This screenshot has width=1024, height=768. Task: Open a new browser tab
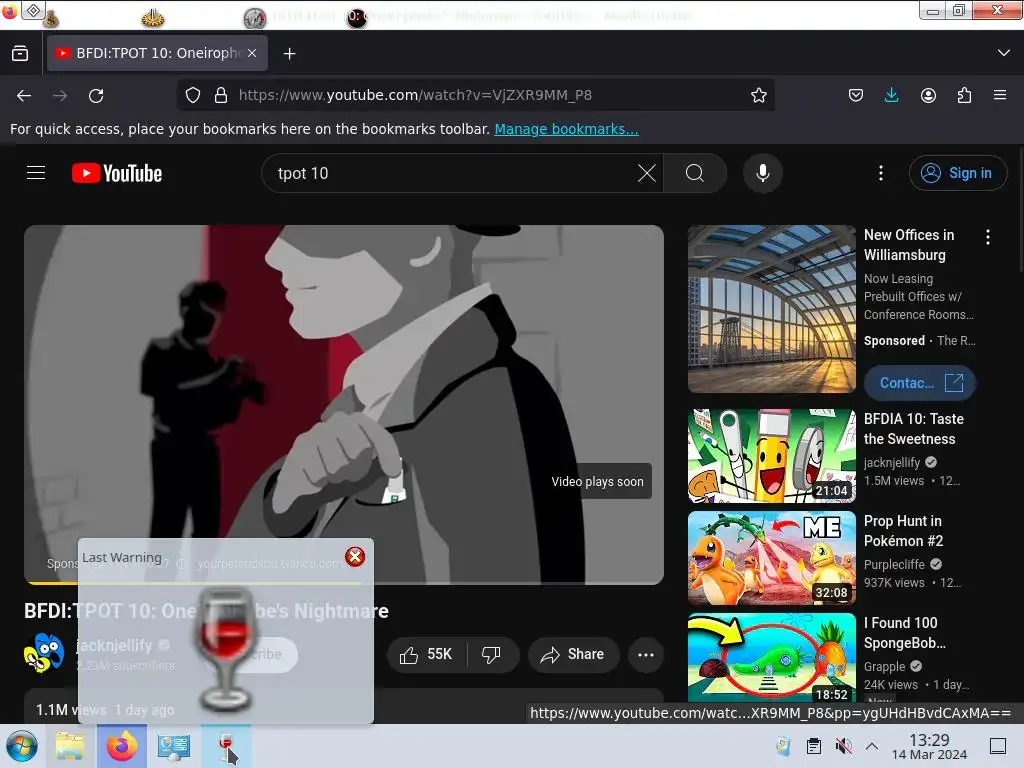[x=289, y=54]
